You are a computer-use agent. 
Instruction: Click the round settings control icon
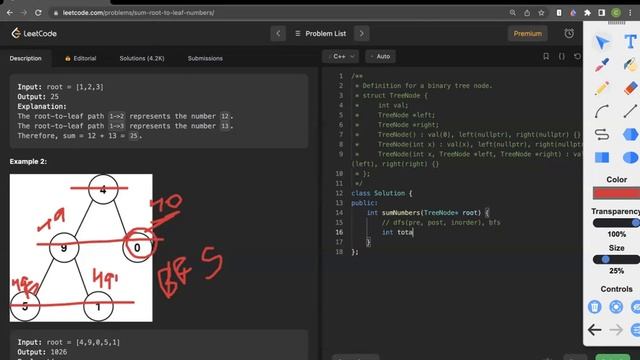(616, 307)
